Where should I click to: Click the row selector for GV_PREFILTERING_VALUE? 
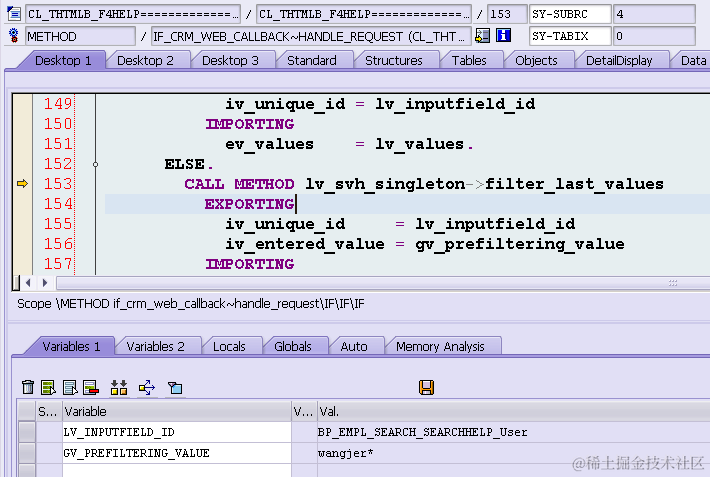[27, 453]
